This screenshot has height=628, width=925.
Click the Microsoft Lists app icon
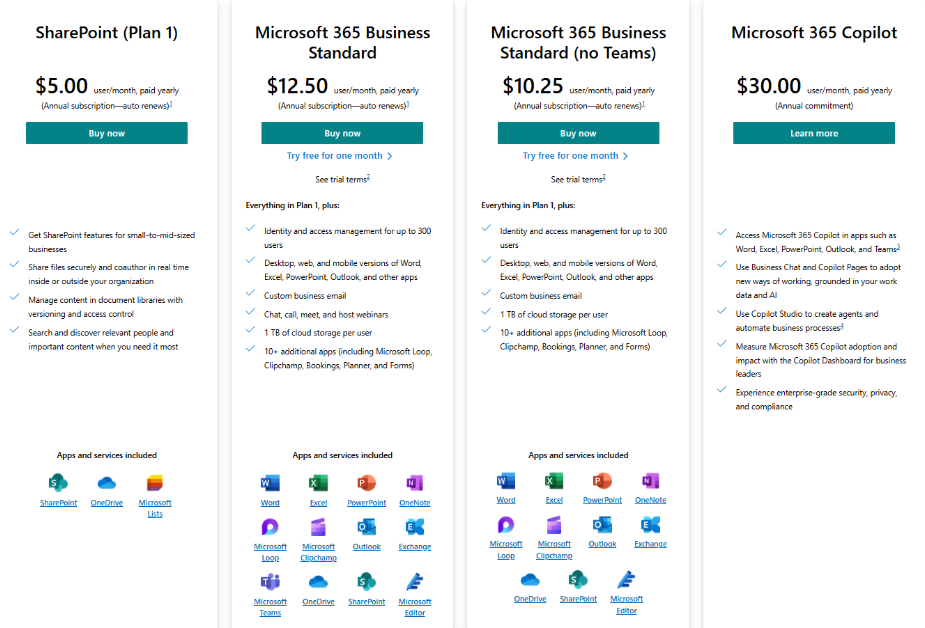[155, 484]
